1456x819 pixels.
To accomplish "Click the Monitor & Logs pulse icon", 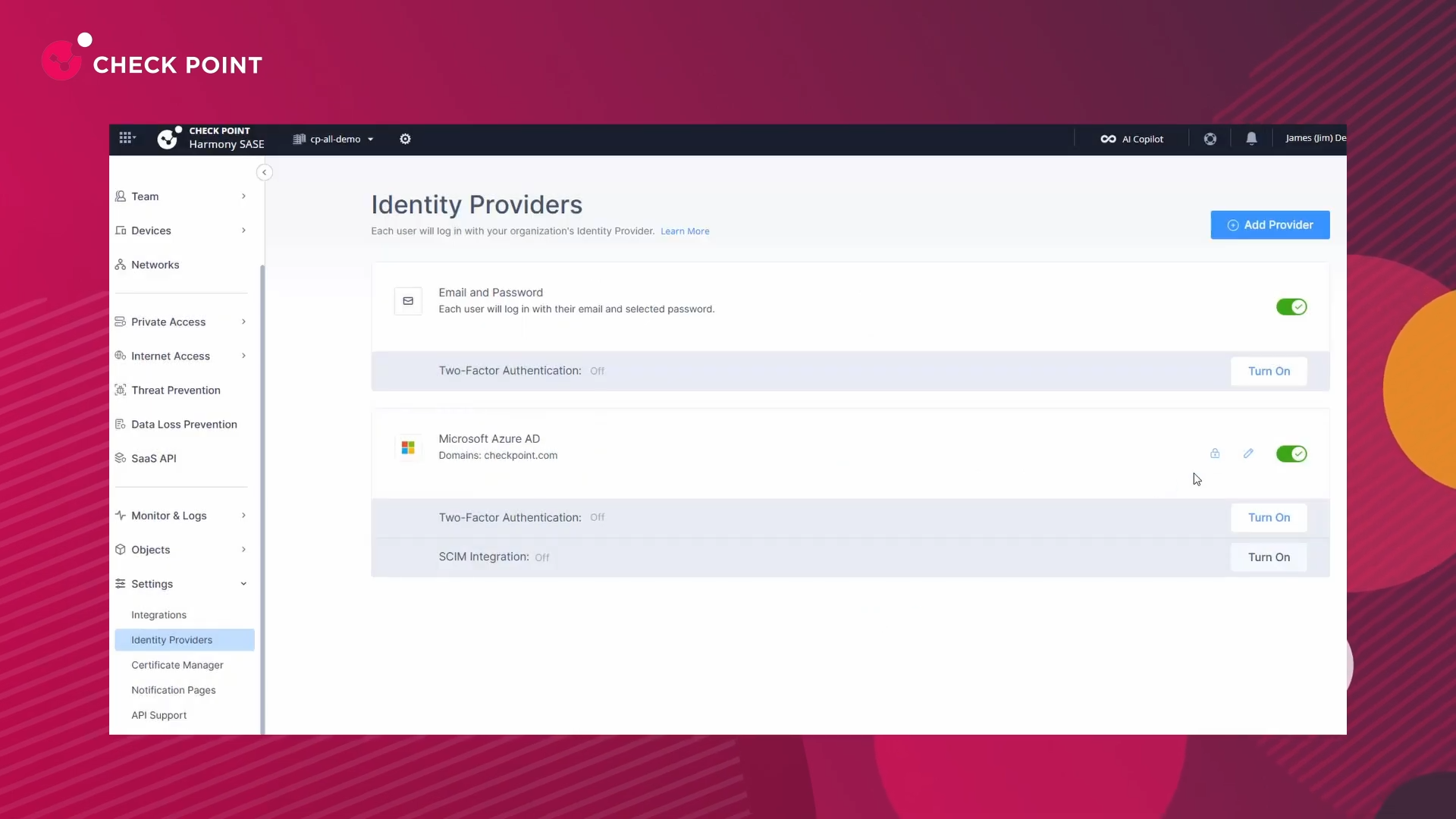I will [120, 516].
